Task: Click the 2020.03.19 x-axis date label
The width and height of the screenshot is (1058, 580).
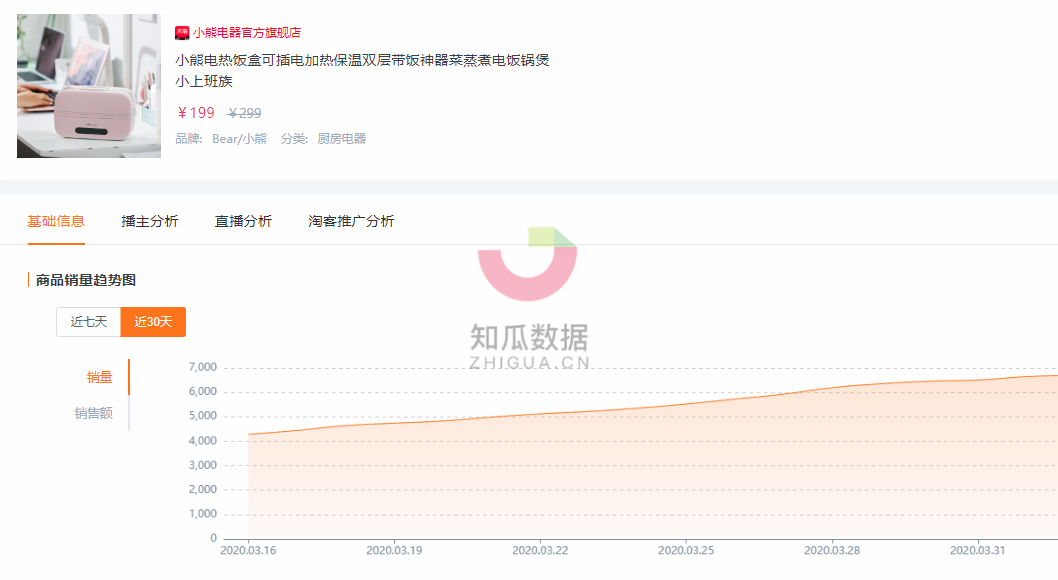Action: 394,550
